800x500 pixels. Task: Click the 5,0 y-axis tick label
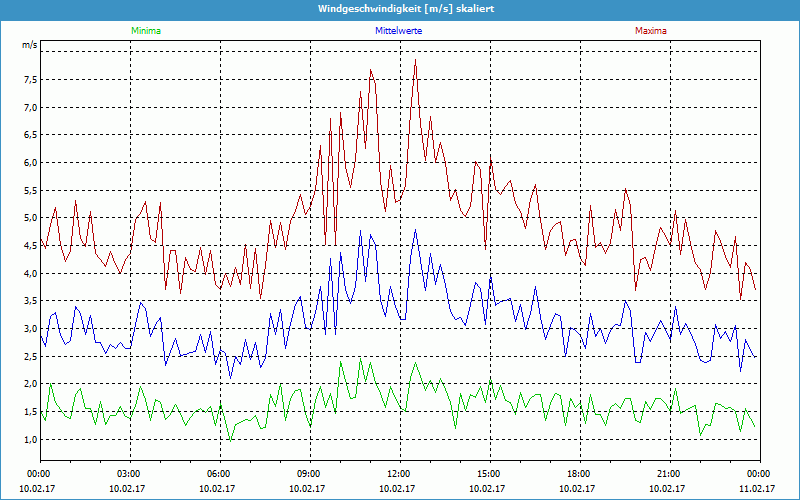point(29,218)
